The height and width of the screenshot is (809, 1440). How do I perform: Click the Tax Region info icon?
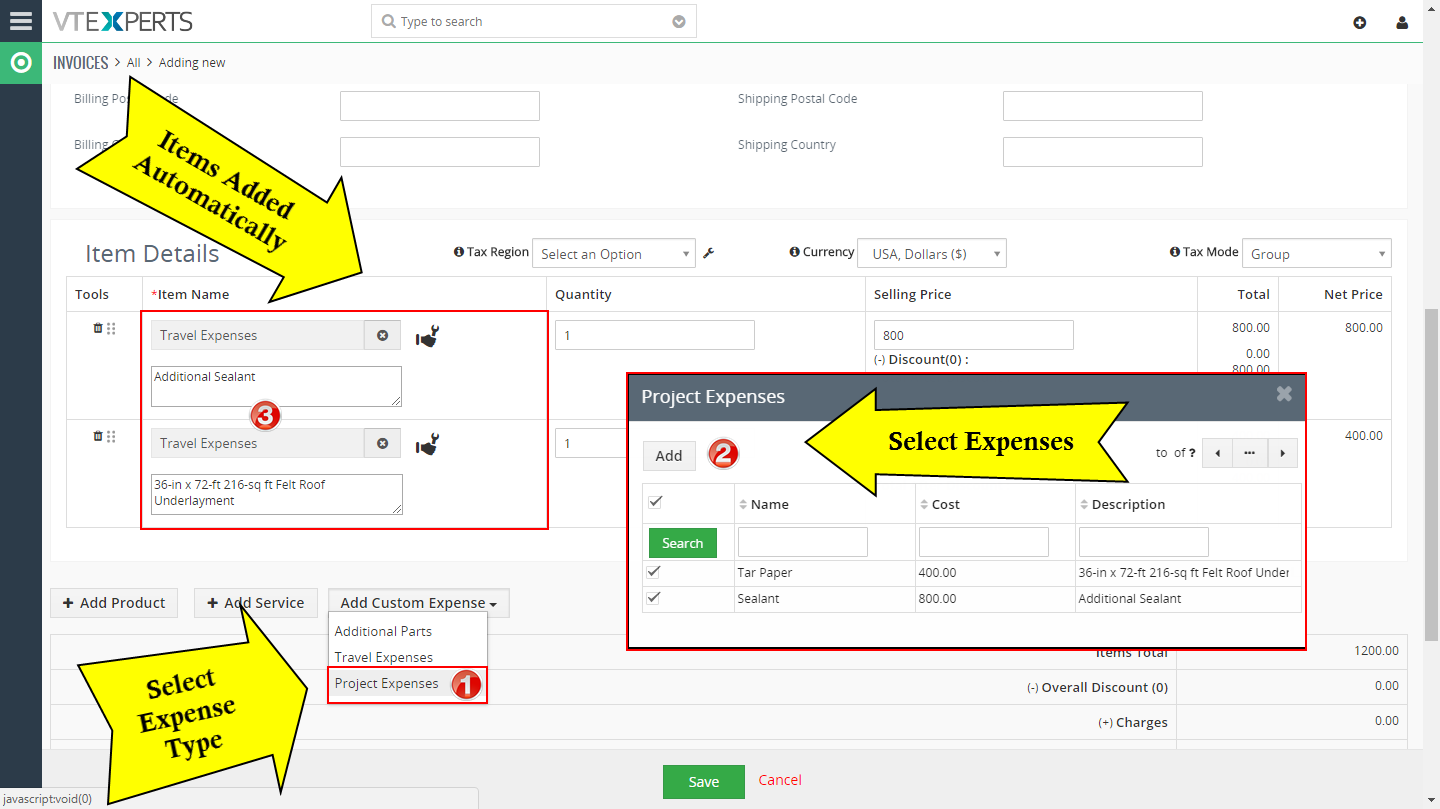tap(459, 252)
